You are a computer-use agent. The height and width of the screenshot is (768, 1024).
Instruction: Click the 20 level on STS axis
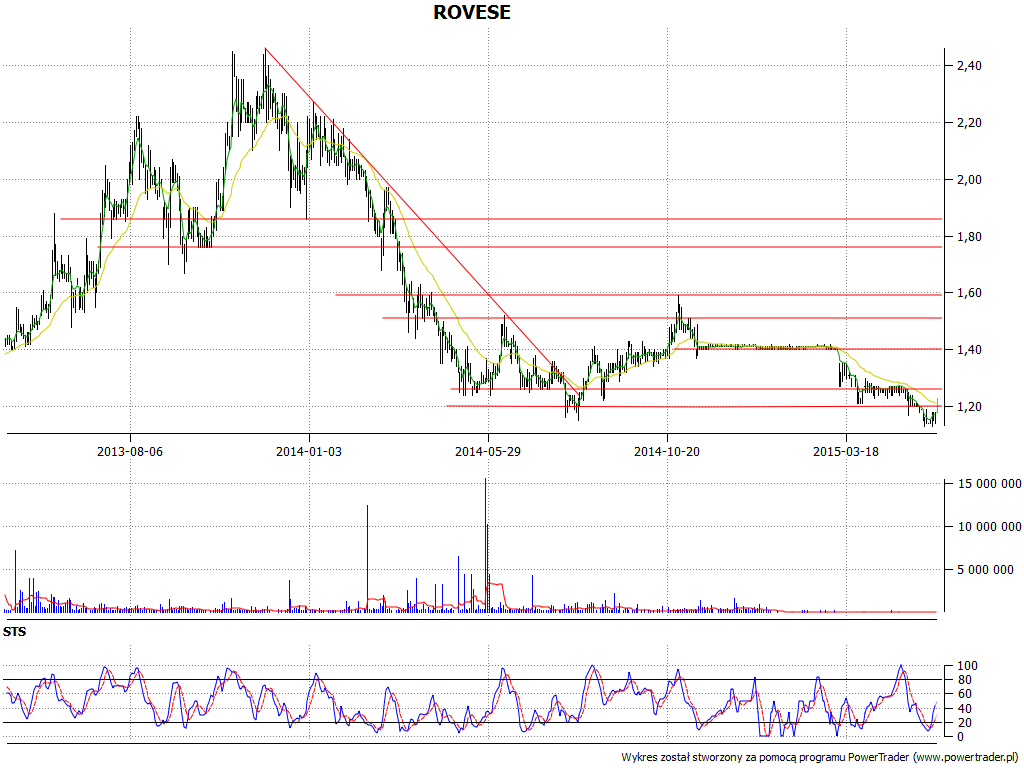pyautogui.click(x=967, y=722)
